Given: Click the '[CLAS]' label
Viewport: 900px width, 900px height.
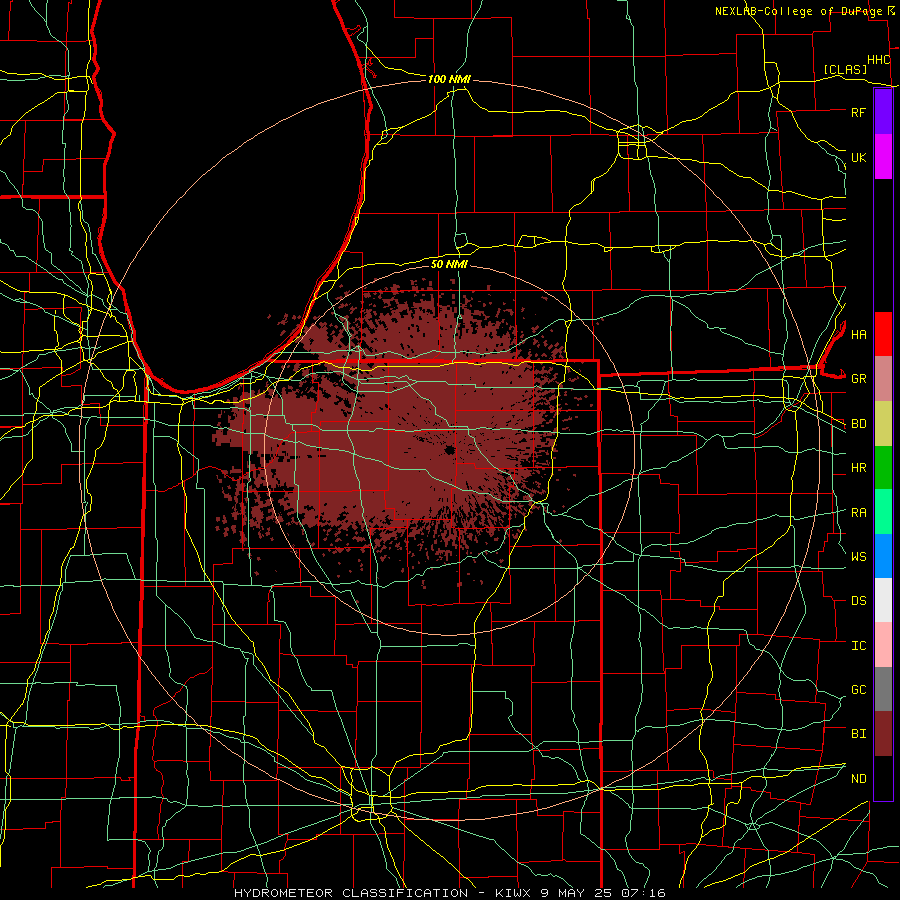Looking at the screenshot, I should coord(845,69).
